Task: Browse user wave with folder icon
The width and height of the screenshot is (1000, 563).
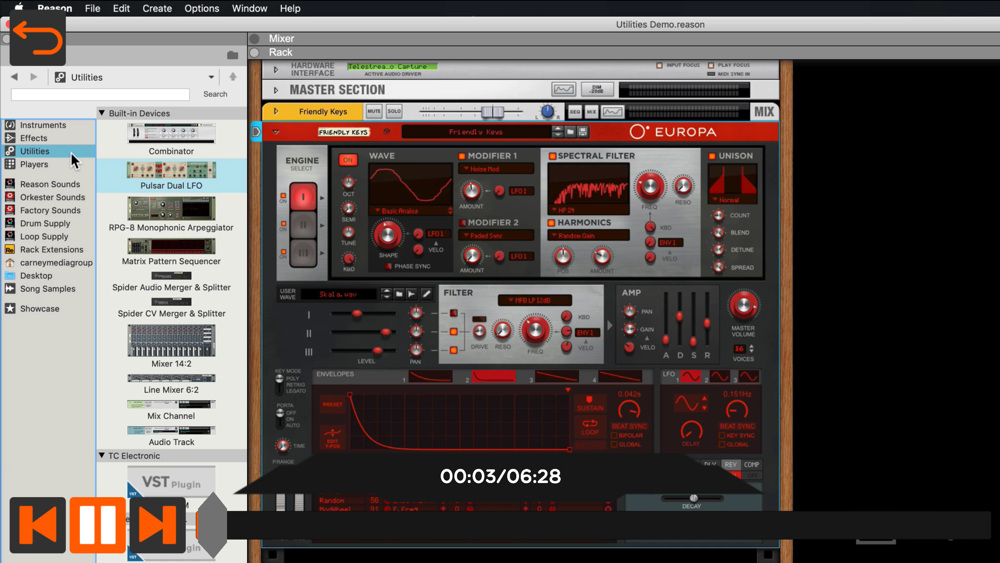Action: pyautogui.click(x=399, y=294)
